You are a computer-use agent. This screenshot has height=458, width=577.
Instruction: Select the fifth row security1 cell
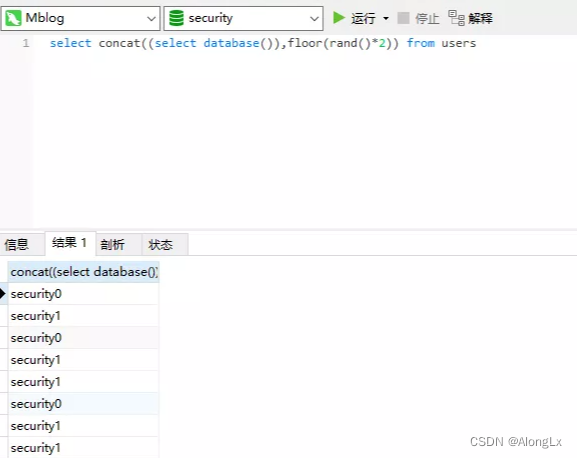pos(83,382)
